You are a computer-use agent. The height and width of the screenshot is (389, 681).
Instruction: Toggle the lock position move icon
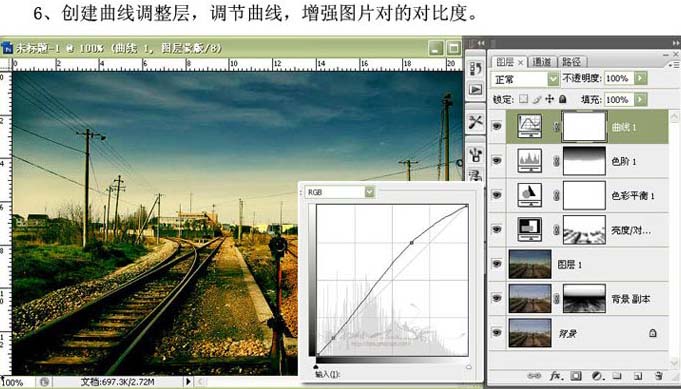[x=549, y=99]
